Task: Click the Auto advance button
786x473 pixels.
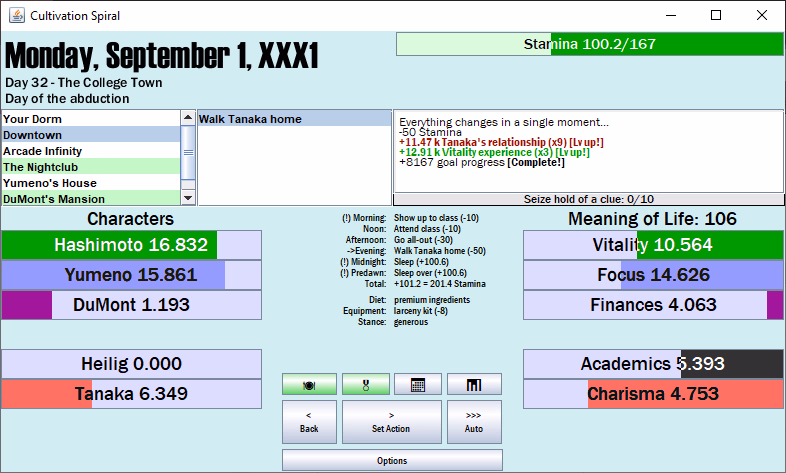Action: click(474, 422)
